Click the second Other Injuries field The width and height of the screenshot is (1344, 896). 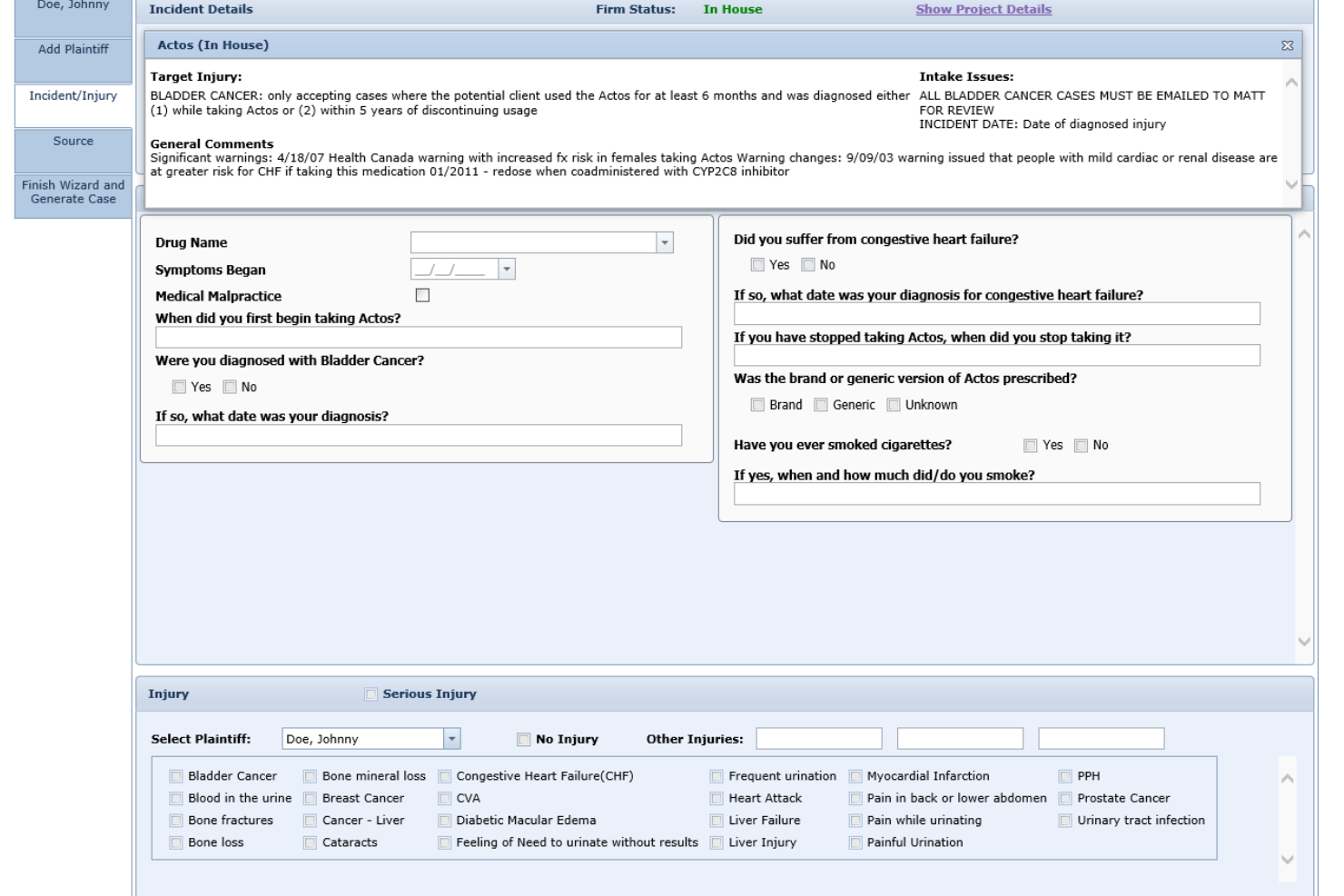(x=960, y=739)
